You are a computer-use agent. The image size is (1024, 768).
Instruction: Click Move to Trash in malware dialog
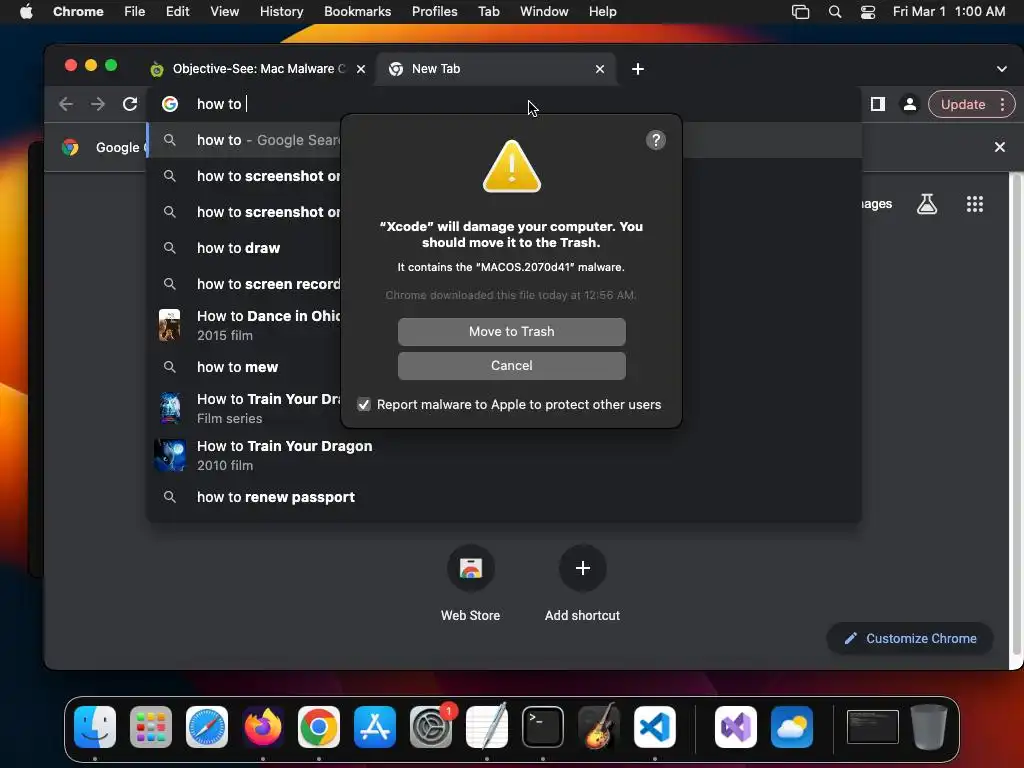point(511,332)
